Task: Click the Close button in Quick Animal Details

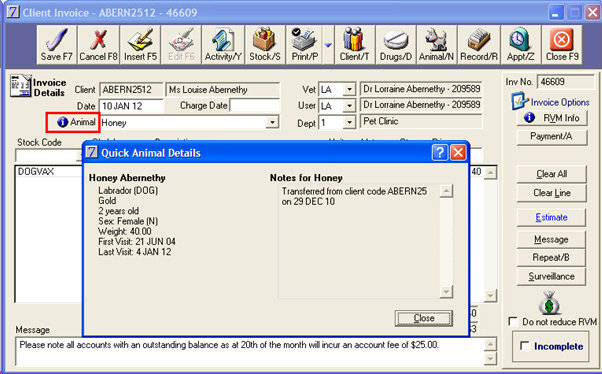Action: (424, 318)
